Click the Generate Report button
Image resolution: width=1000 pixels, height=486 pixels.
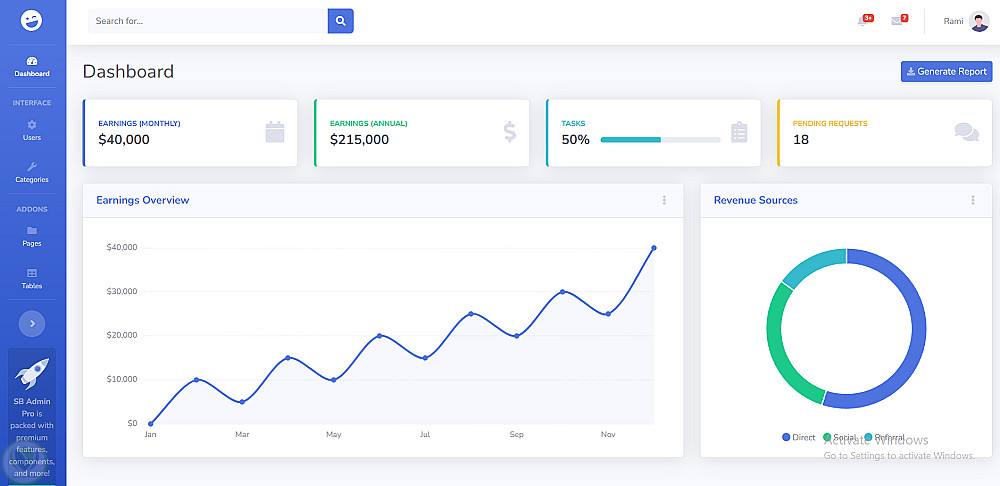tap(946, 72)
